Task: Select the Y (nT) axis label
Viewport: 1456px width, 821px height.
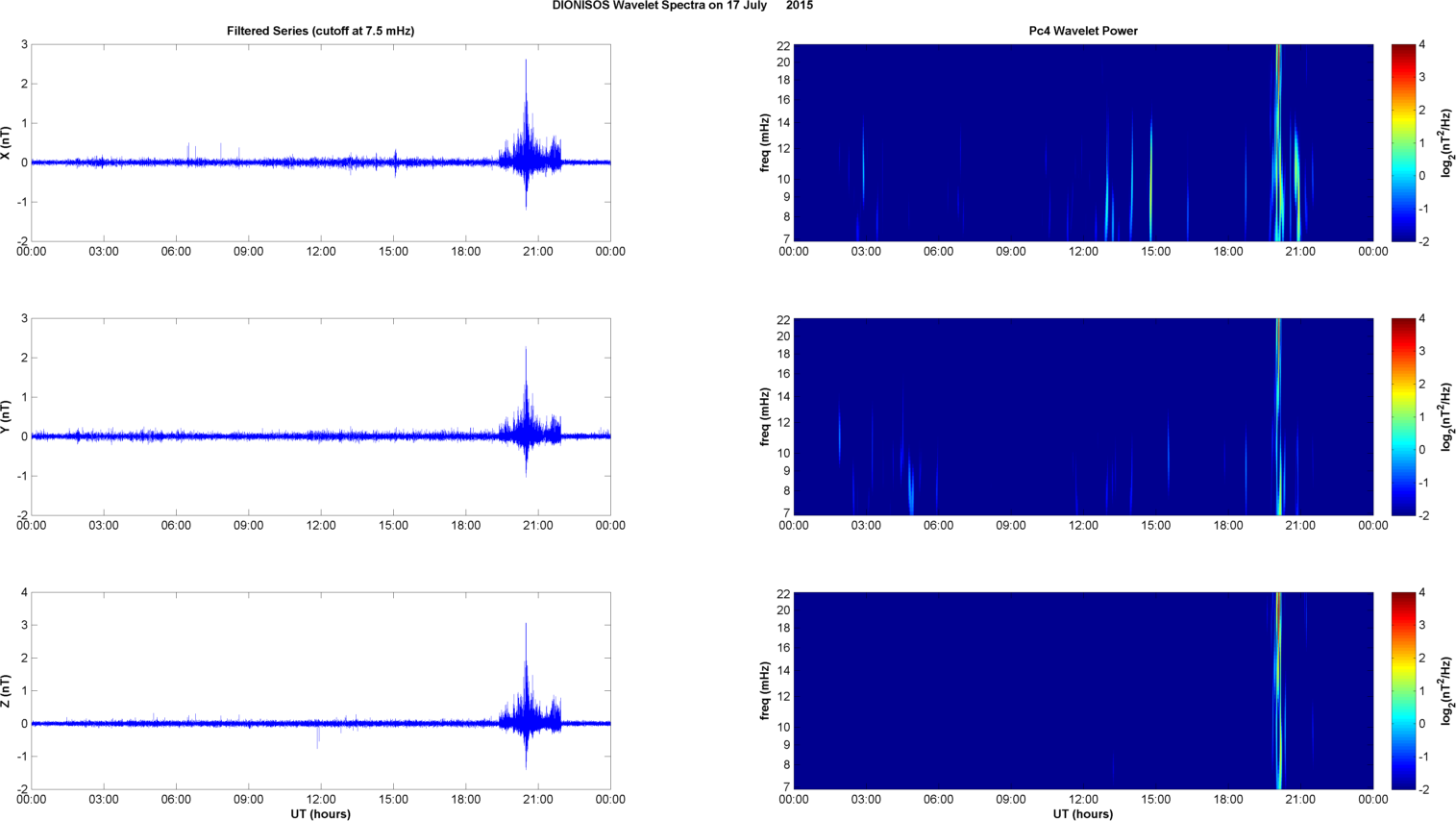Action: point(6,417)
